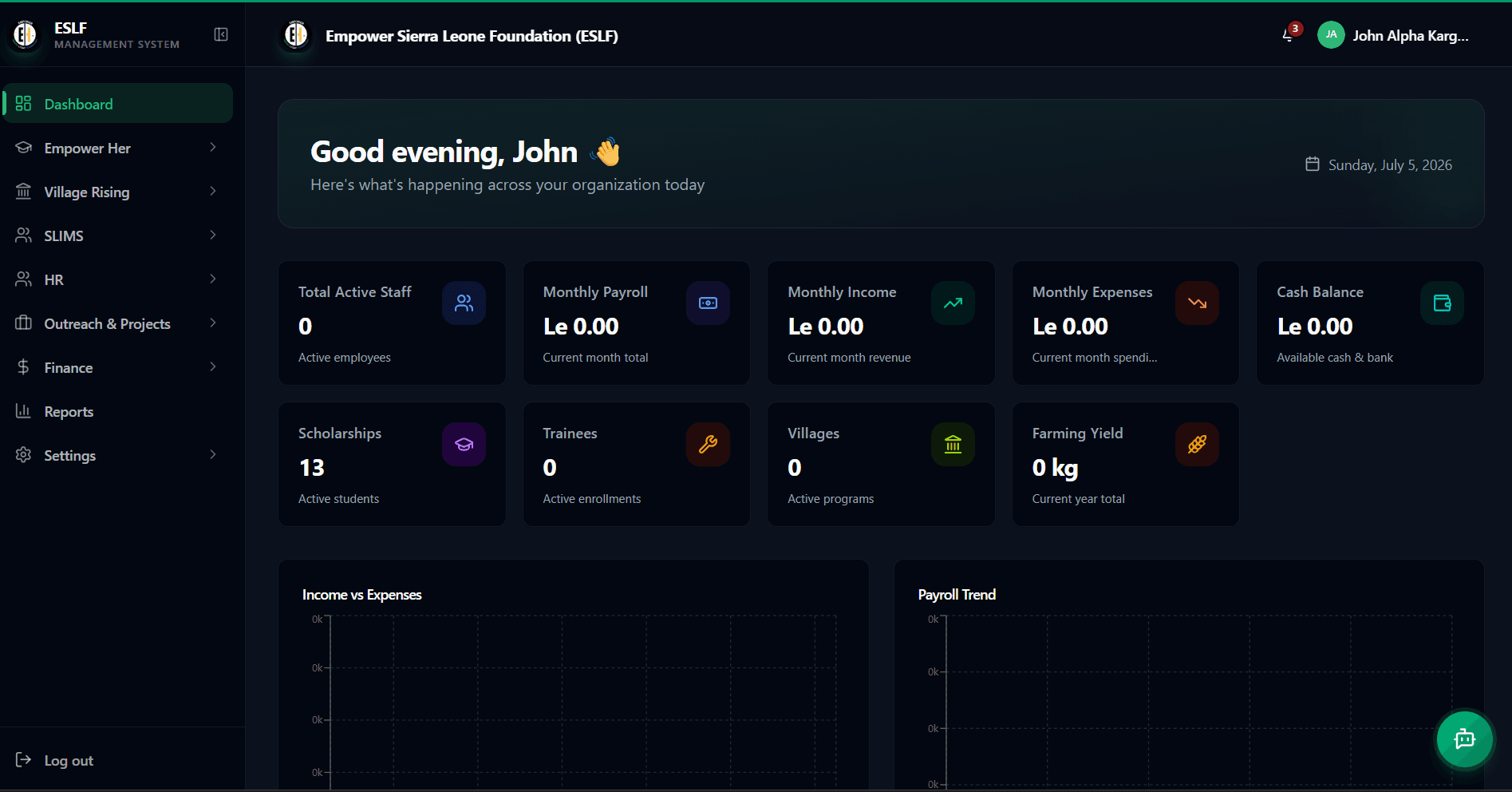
Task: Open the notifications bell
Action: pos(1287,35)
